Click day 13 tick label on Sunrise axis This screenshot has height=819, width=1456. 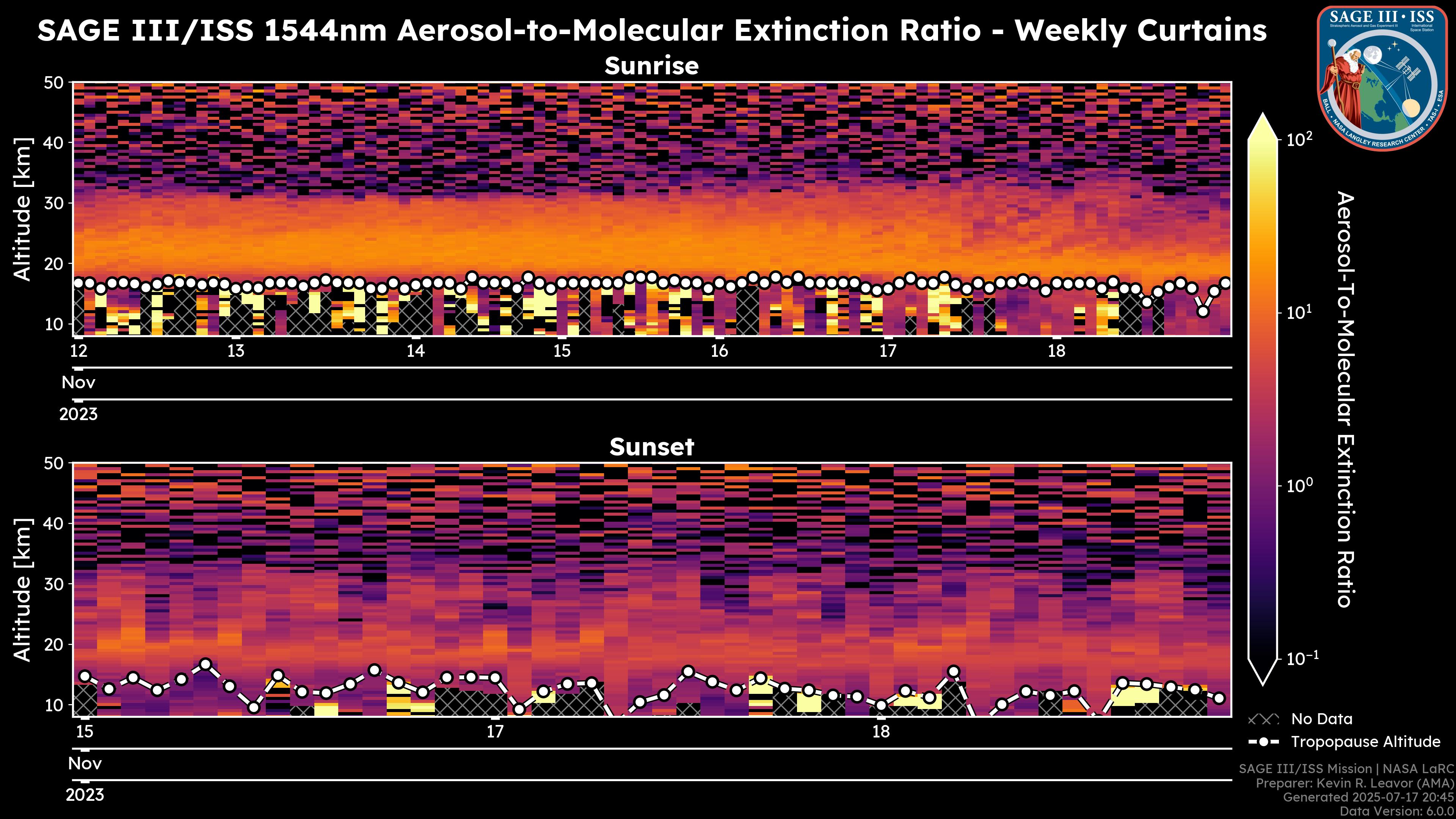click(x=236, y=351)
